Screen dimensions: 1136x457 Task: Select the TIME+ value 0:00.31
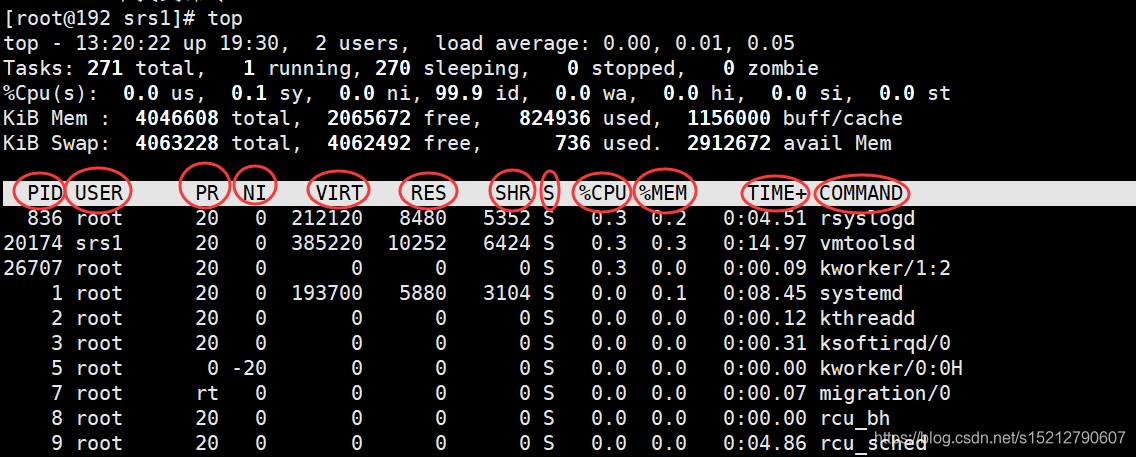pos(764,343)
